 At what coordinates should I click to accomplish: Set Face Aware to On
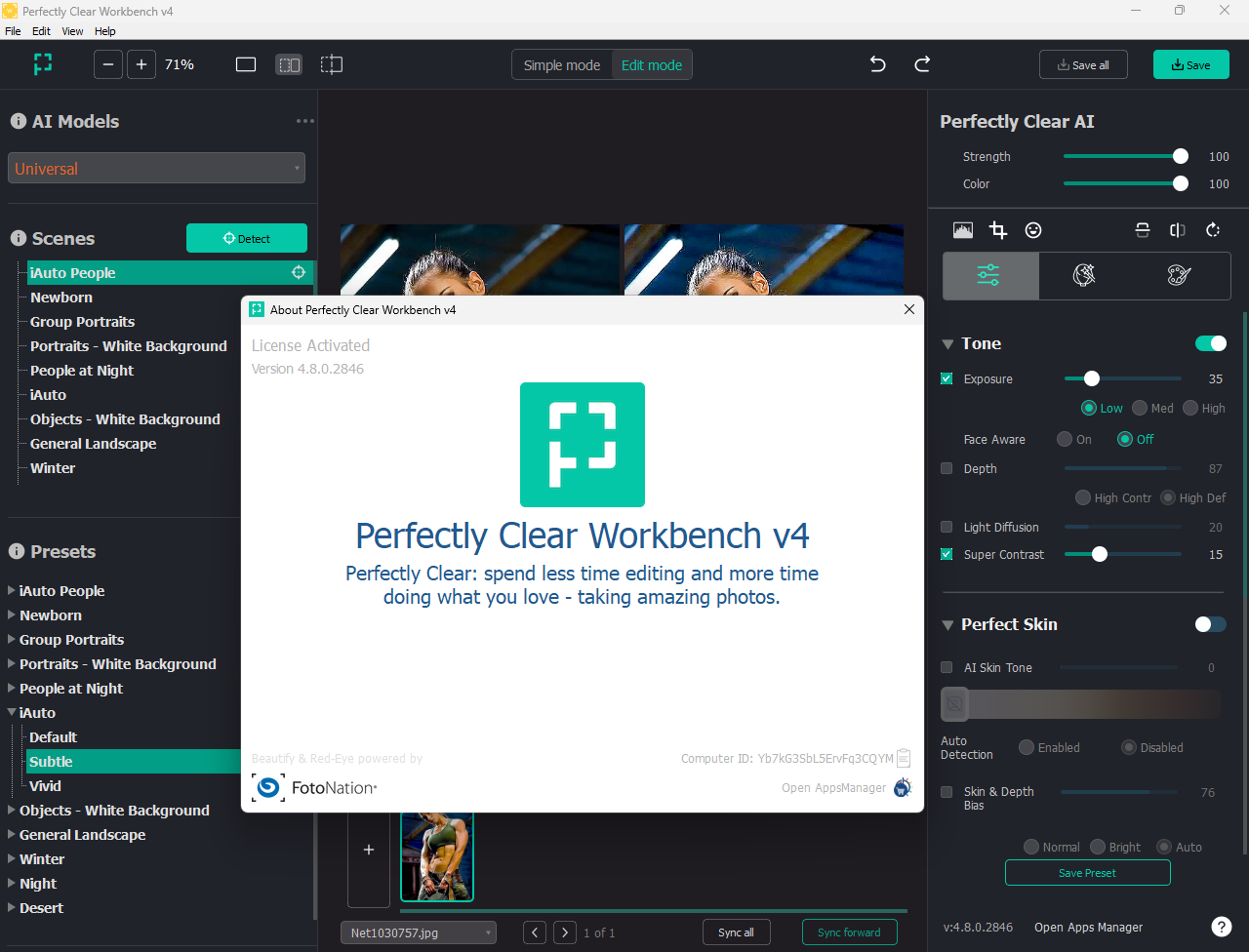point(1065,439)
